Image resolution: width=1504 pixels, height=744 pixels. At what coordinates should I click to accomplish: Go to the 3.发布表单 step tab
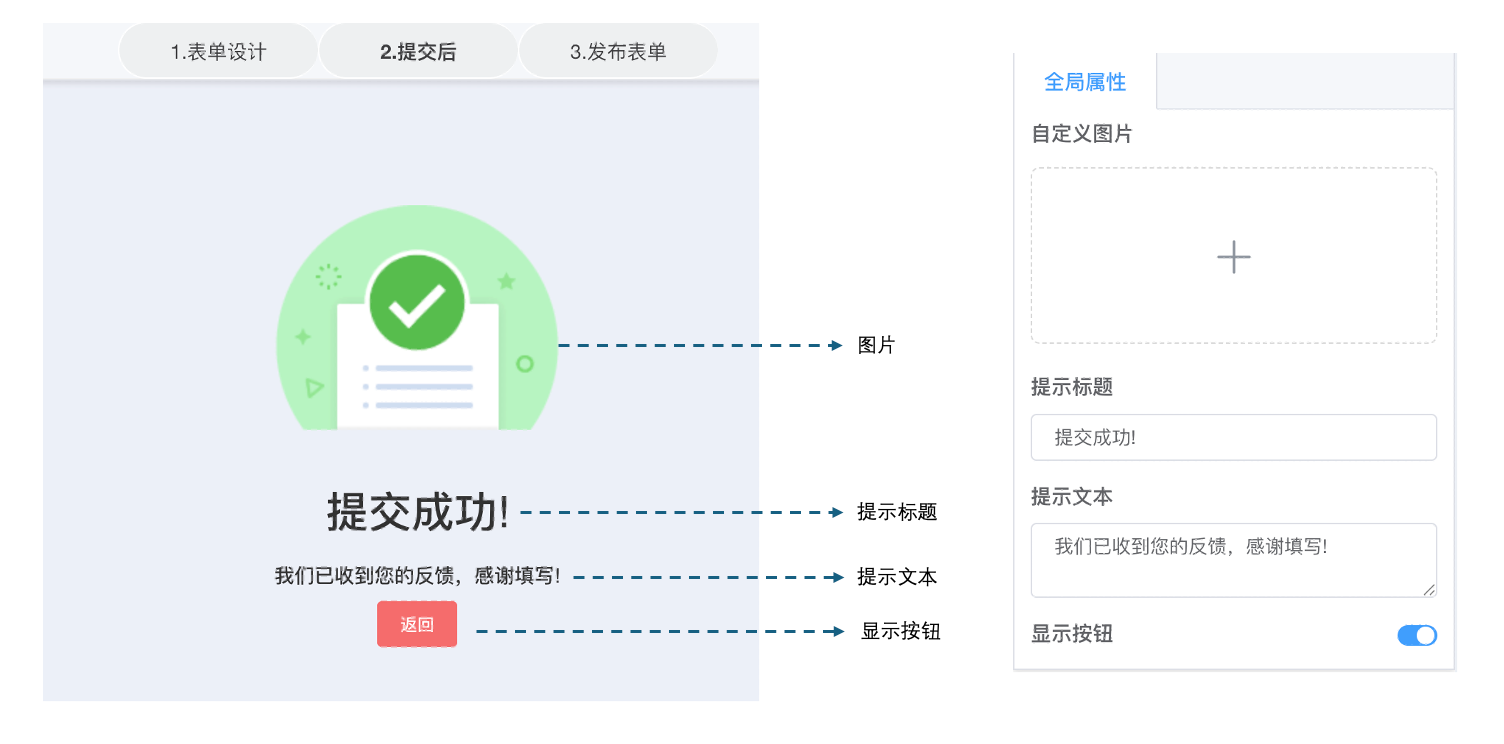point(618,52)
